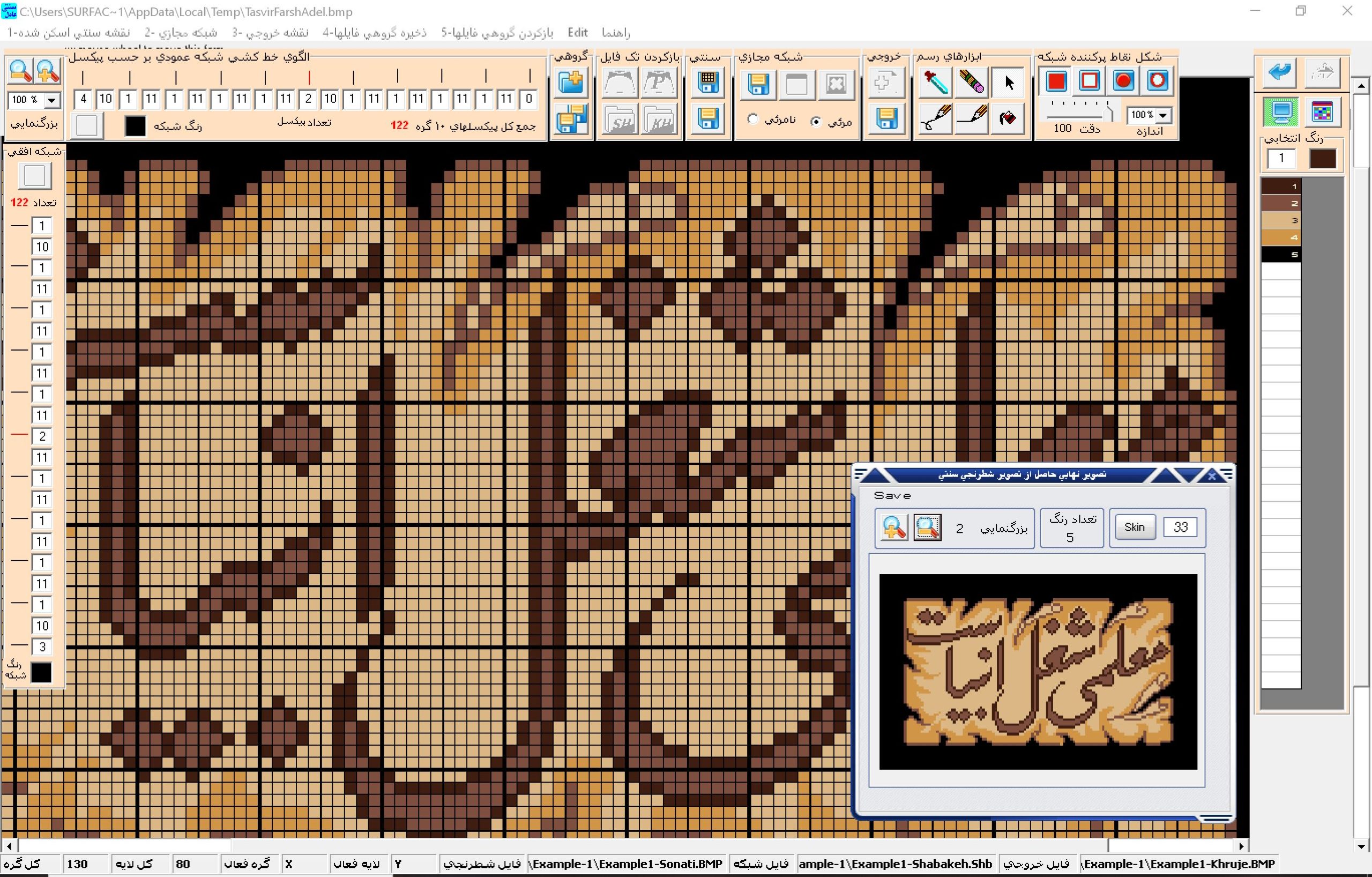Click the Save label in preview window
The width and height of the screenshot is (1372, 877).
(x=892, y=496)
